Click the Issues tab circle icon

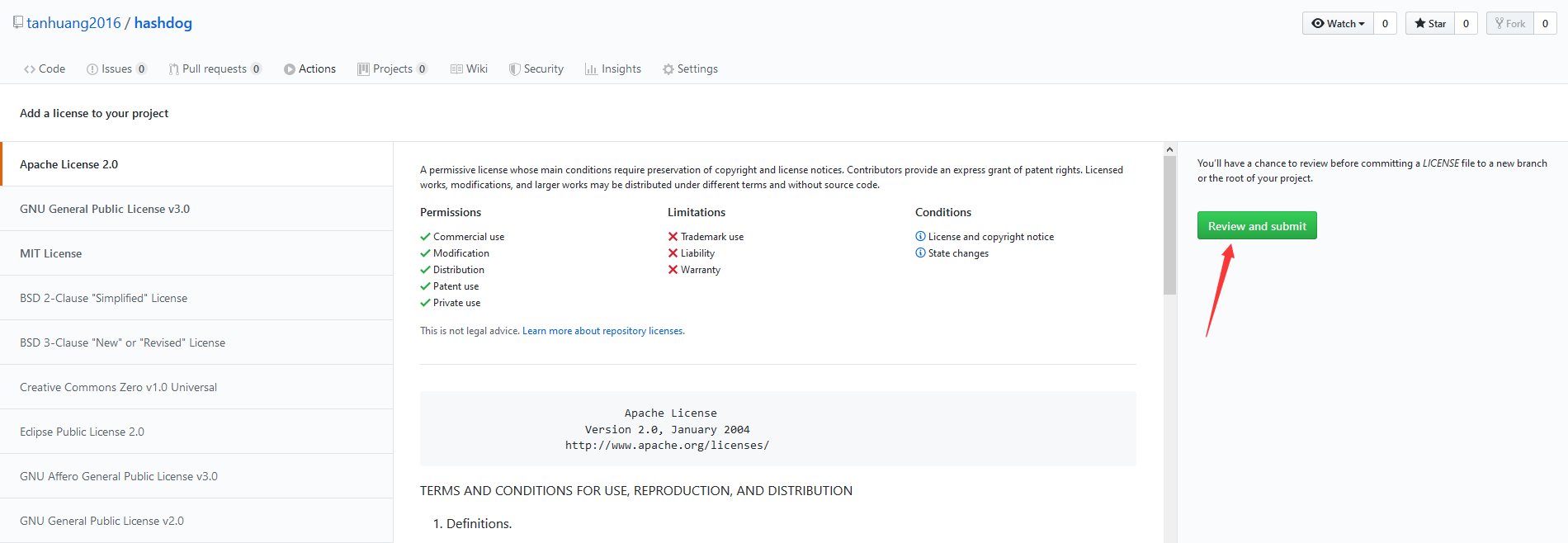(x=92, y=69)
